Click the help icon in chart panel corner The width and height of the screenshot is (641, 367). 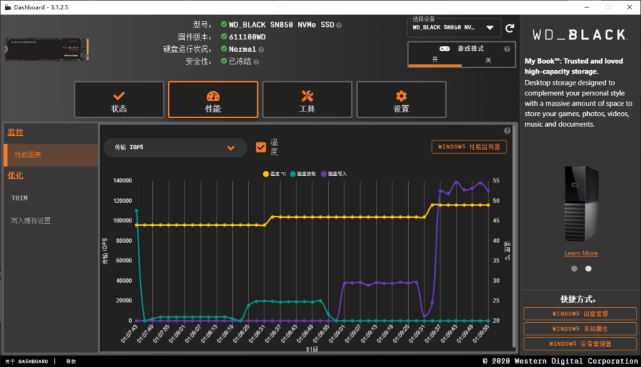[507, 131]
